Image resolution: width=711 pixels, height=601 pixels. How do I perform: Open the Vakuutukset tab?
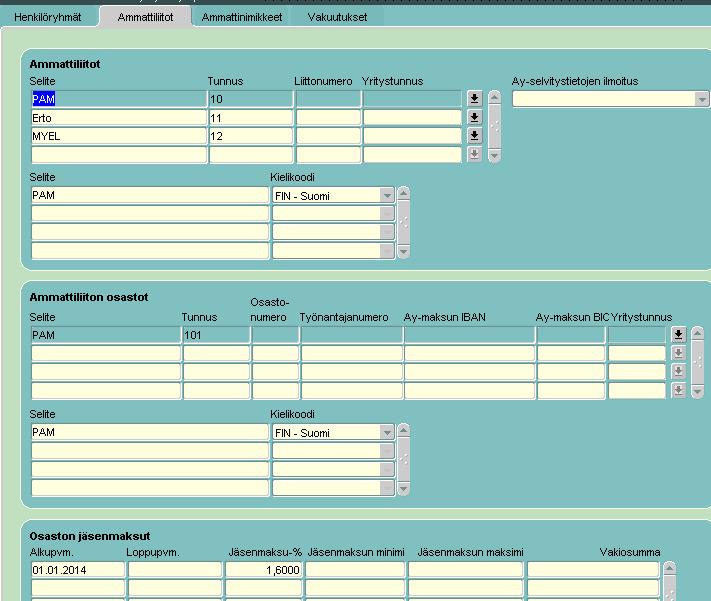click(x=337, y=17)
